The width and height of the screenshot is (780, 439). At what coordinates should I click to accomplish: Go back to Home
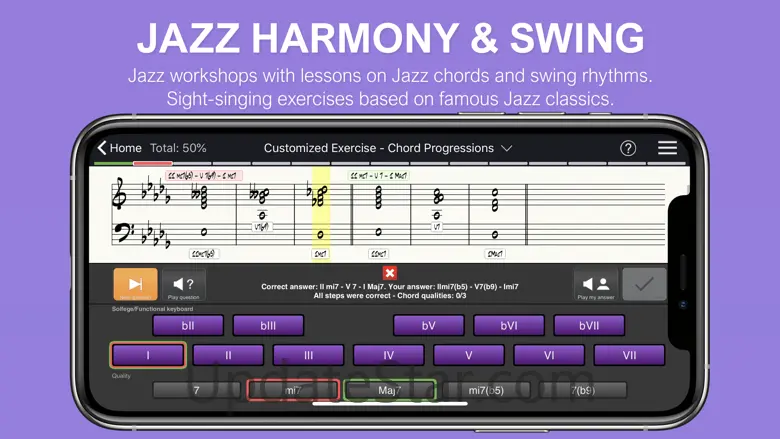[119, 148]
